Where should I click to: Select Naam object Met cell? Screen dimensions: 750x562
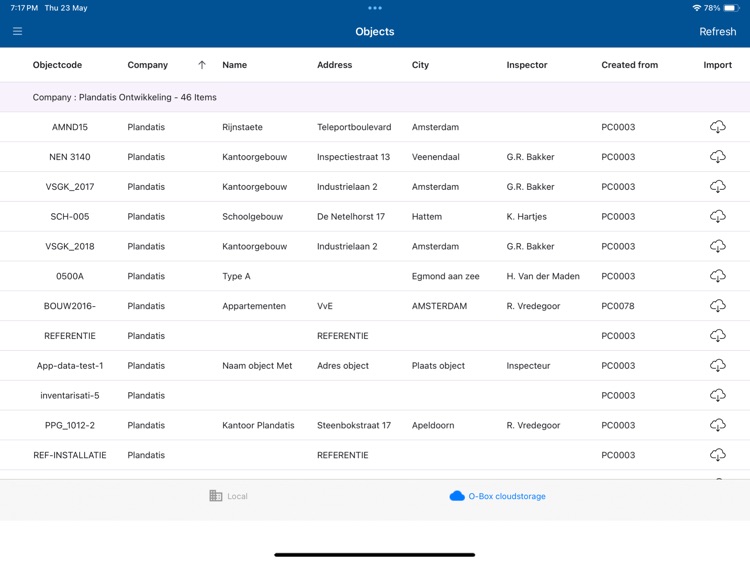tap(257, 366)
